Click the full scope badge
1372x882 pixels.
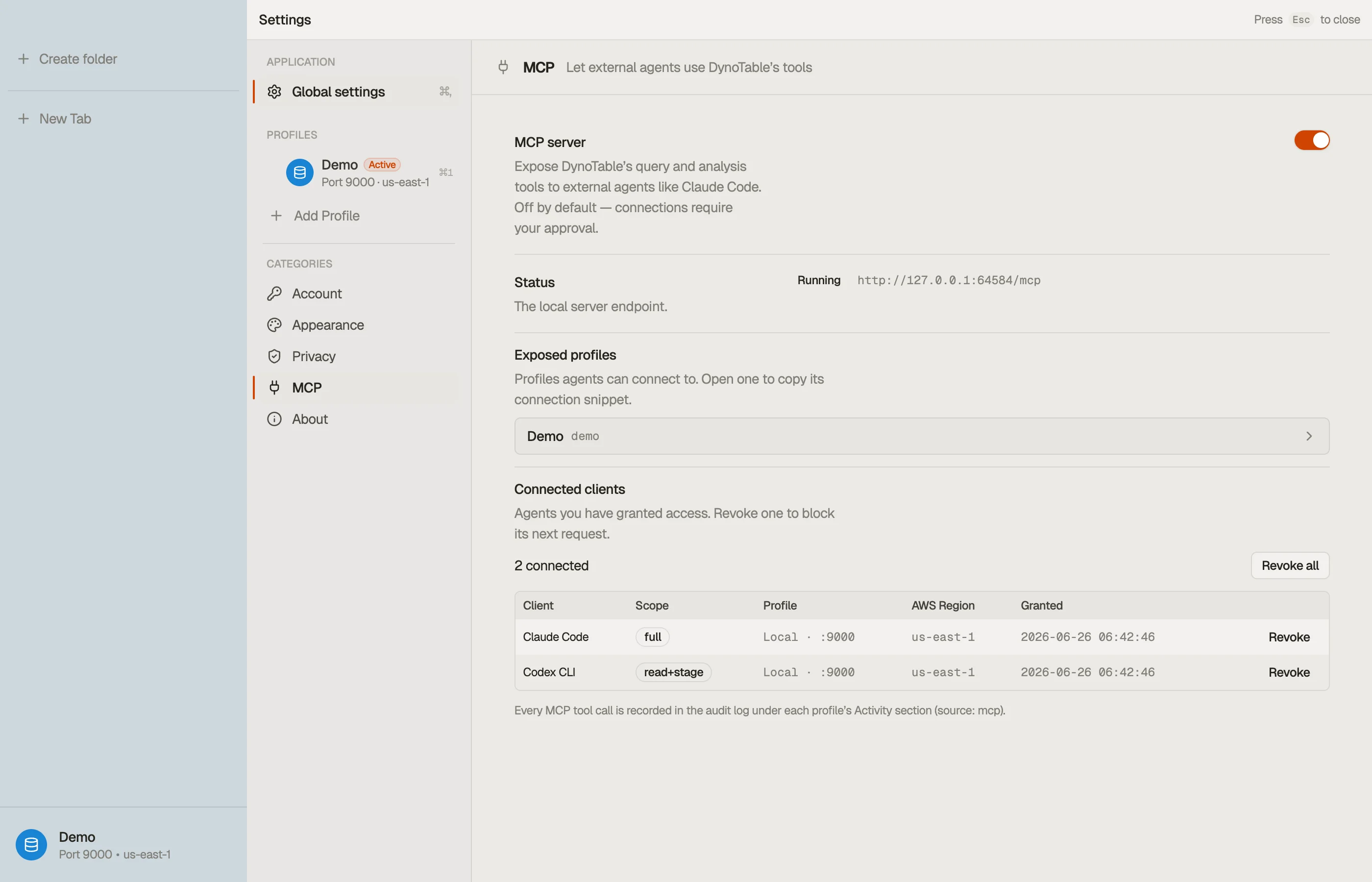click(x=652, y=637)
